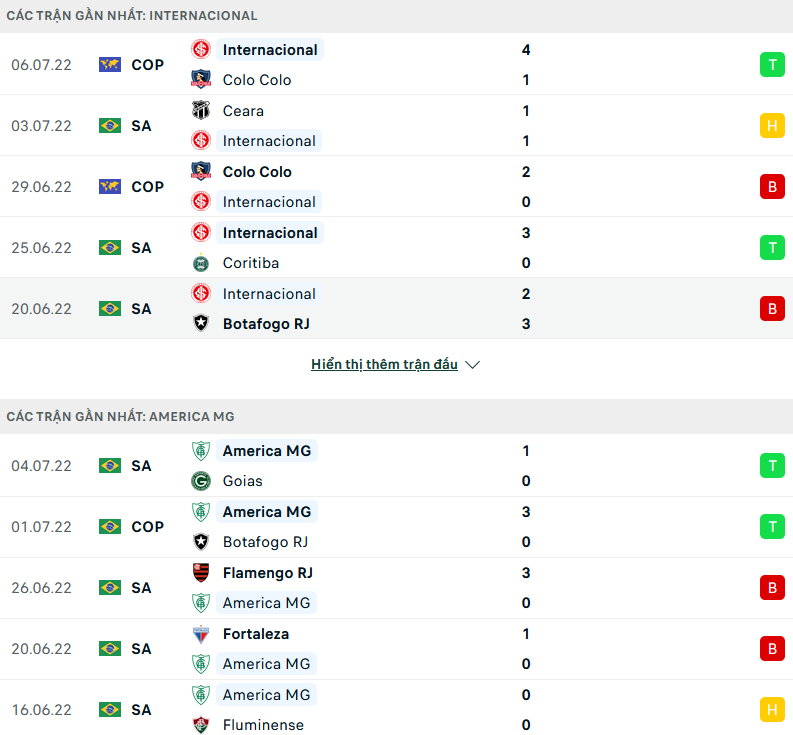Click COP competition flag on 06.07.22 match
This screenshot has width=793, height=735.
(x=110, y=65)
